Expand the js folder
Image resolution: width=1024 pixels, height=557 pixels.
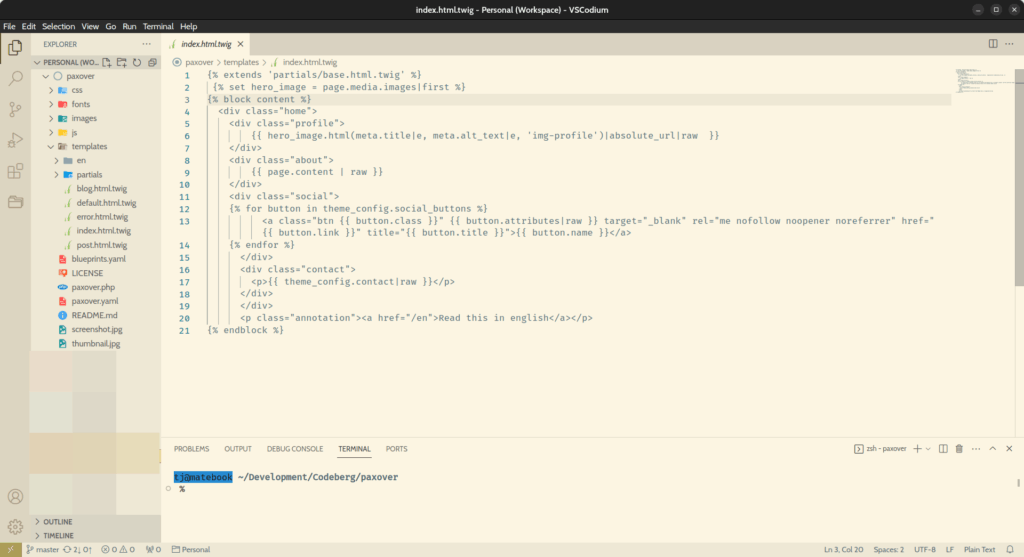(51, 133)
